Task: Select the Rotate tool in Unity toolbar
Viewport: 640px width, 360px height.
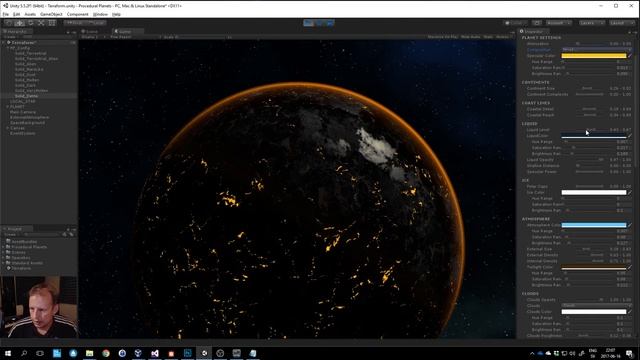Action: pos(30,23)
